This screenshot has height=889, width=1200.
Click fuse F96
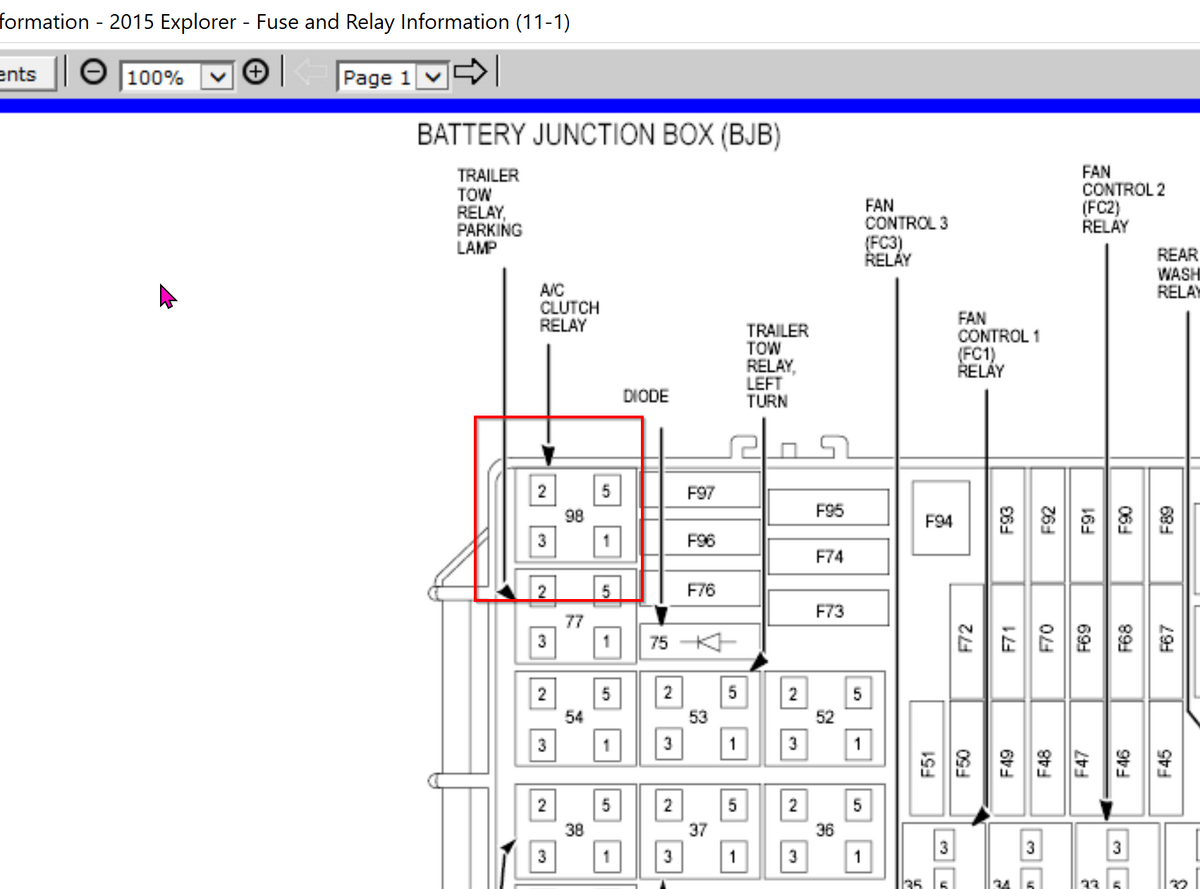[701, 540]
